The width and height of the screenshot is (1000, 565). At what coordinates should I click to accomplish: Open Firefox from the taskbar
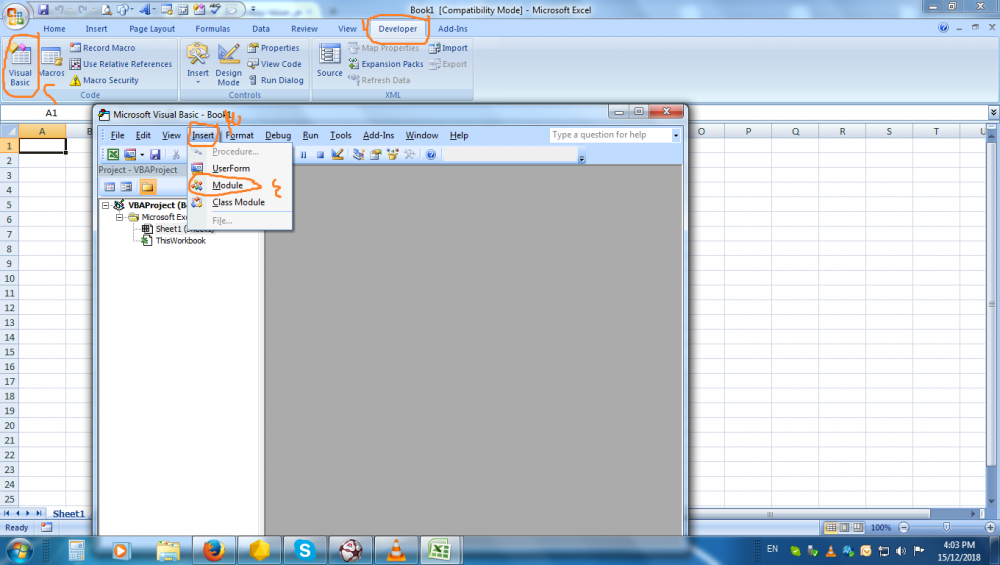click(214, 550)
